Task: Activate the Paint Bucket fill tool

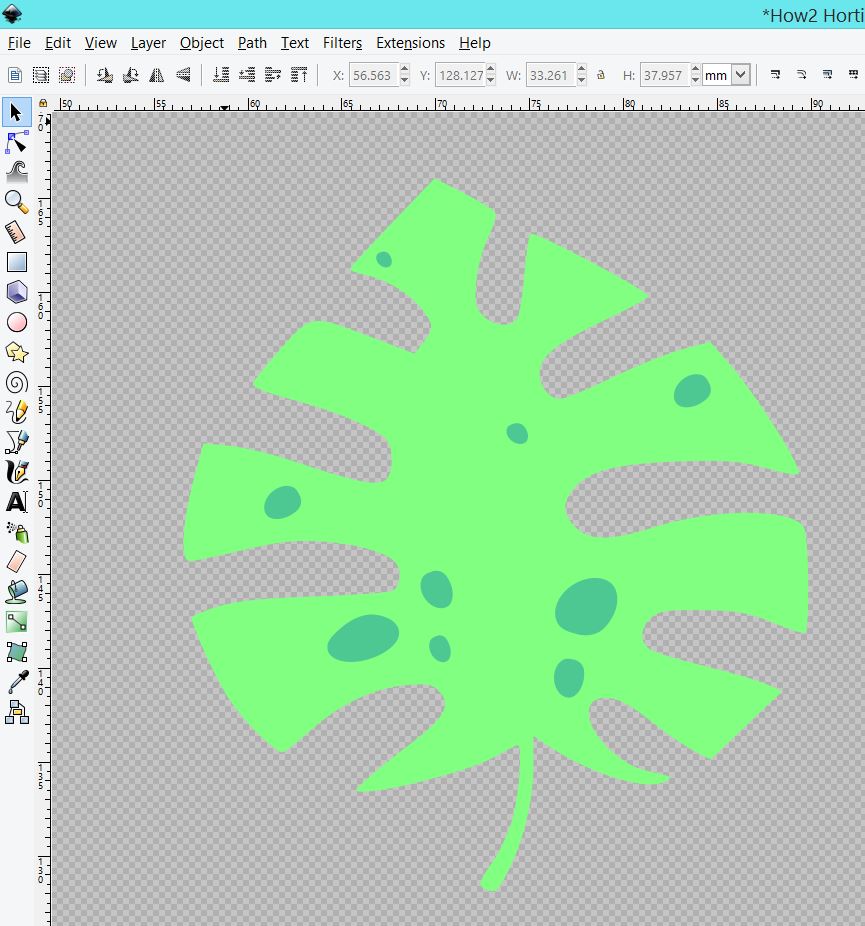Action: 16,591
